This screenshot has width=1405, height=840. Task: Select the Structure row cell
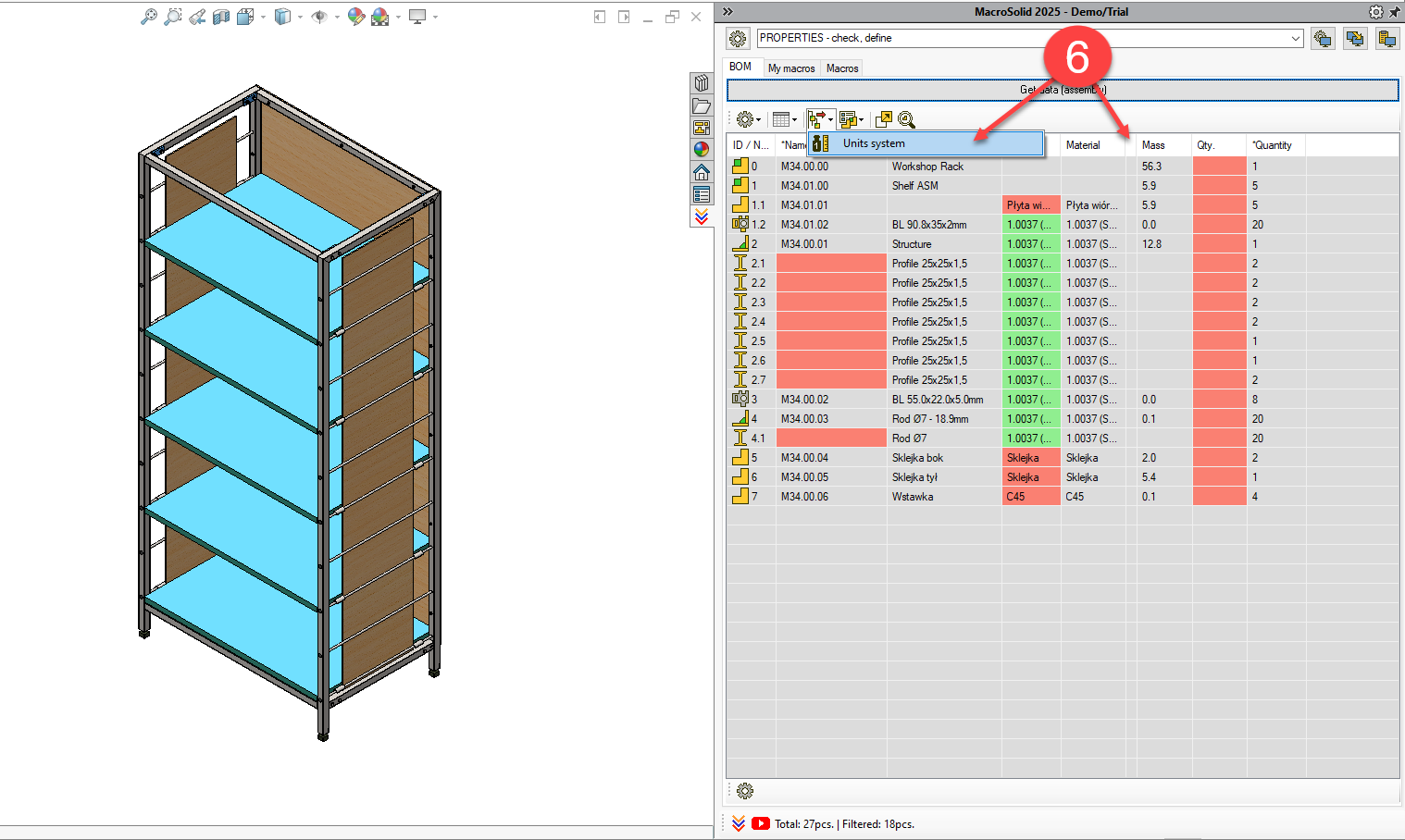point(944,244)
